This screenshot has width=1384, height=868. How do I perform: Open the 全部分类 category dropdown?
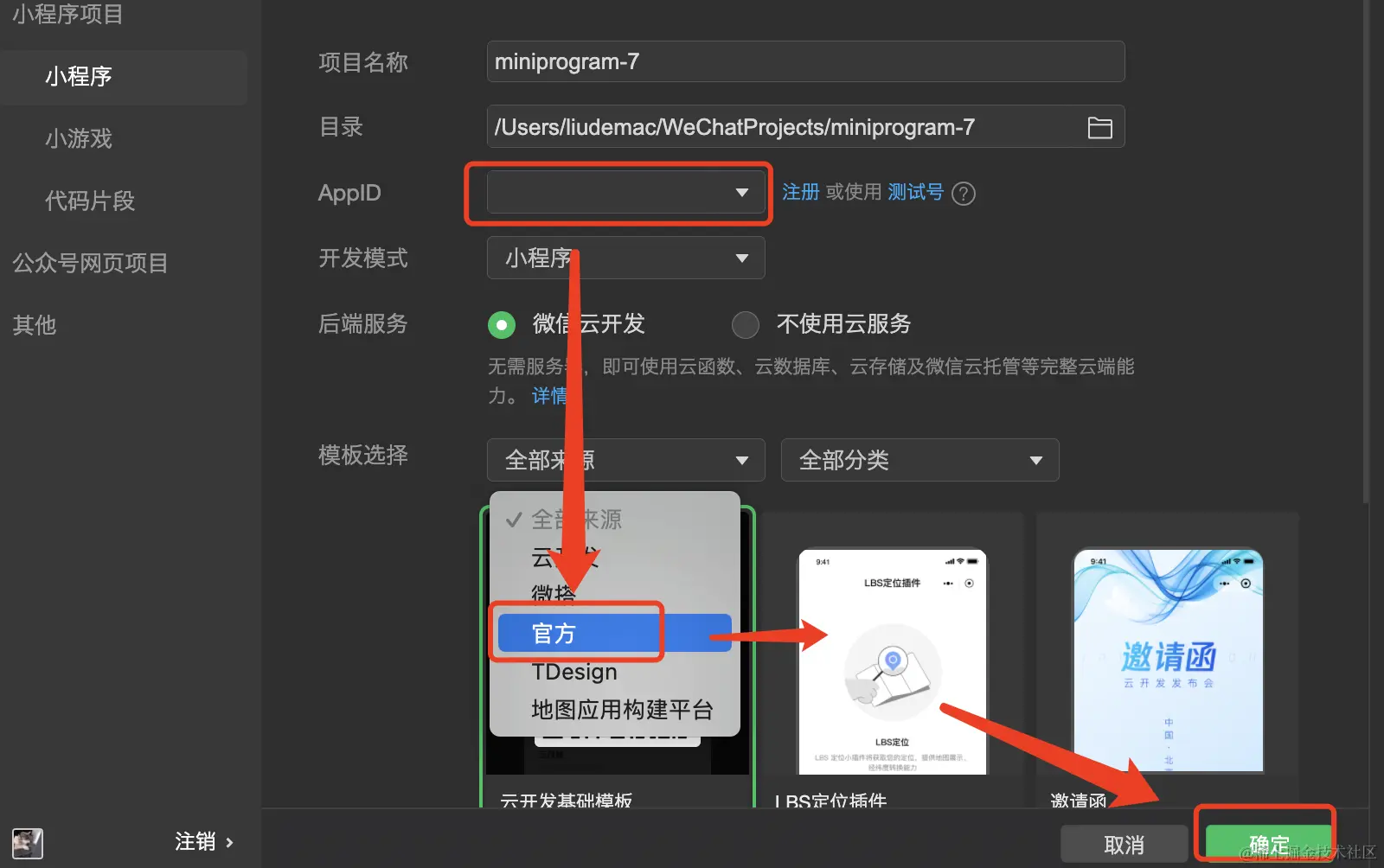click(x=919, y=460)
